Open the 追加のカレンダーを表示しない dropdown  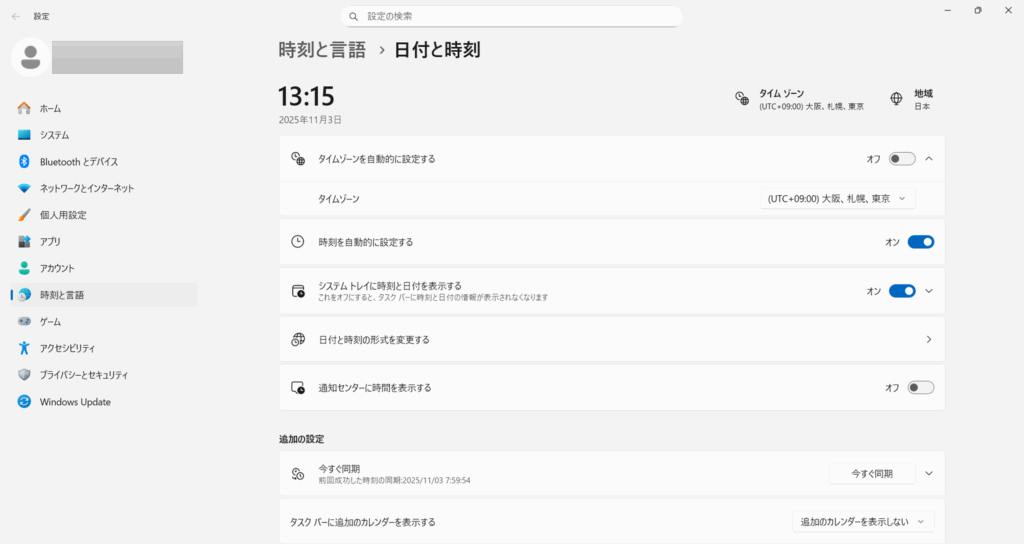pos(862,522)
